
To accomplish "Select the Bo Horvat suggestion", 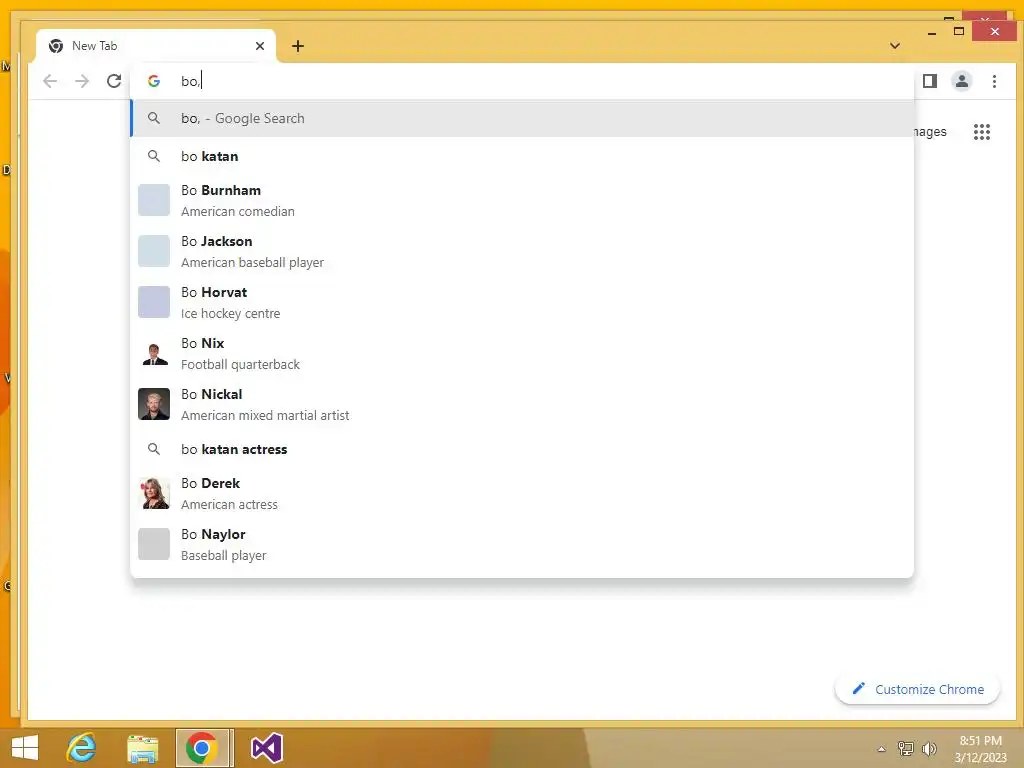I will tap(522, 302).
